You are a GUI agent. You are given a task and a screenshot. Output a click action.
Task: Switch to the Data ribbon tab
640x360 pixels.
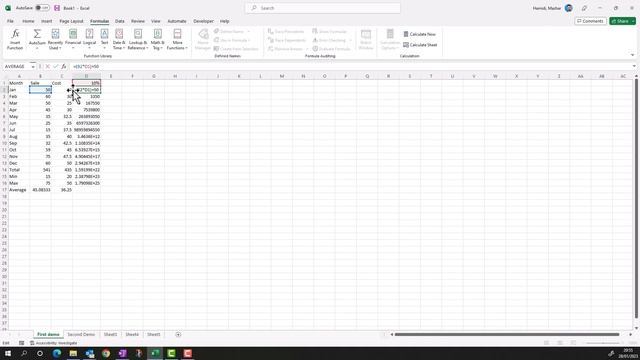point(120,21)
